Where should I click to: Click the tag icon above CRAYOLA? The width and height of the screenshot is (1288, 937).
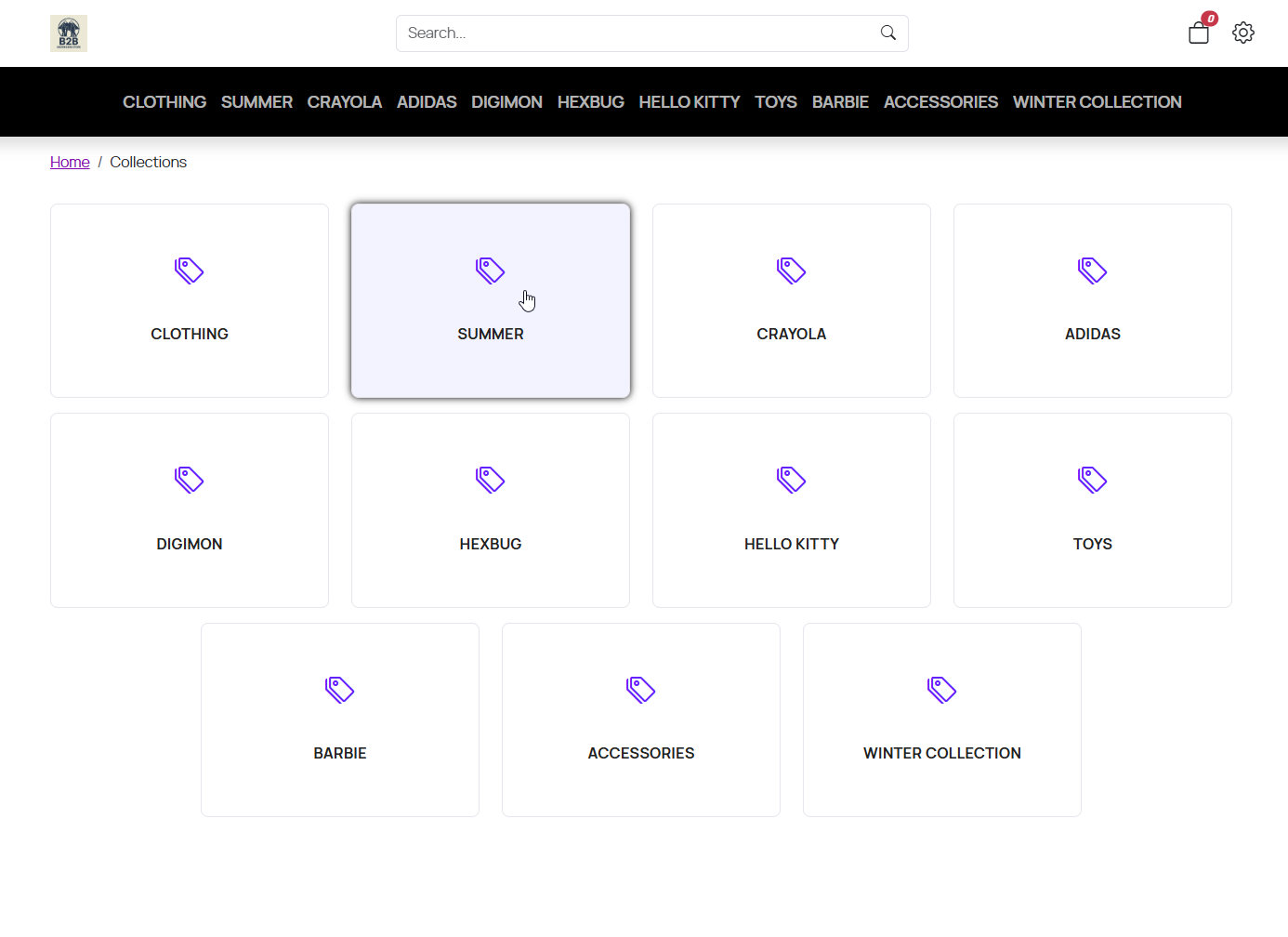[792, 271]
